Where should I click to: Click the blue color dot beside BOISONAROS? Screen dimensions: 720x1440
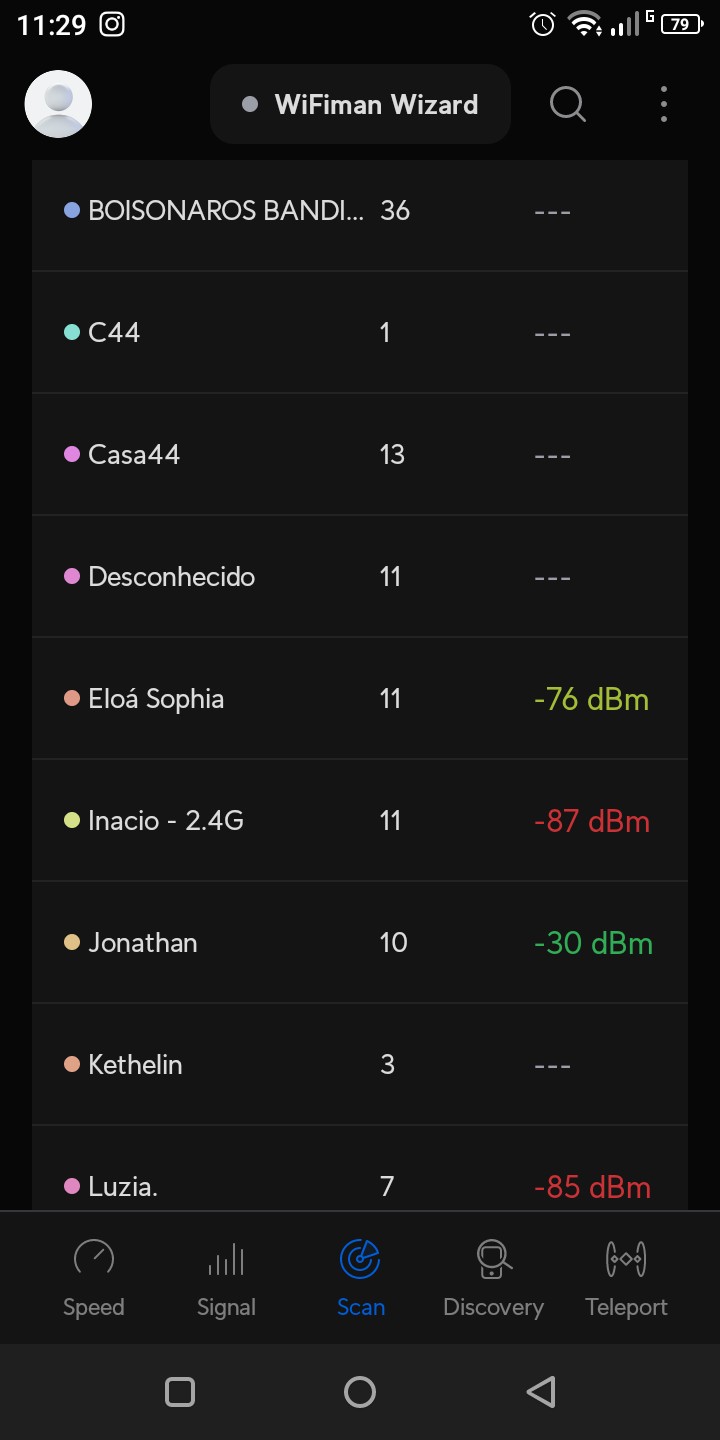click(x=72, y=210)
